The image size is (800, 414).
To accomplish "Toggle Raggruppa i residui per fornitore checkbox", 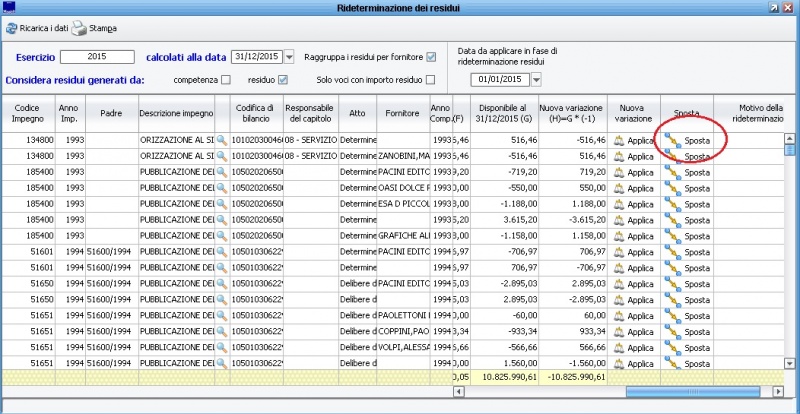I will coord(431,57).
